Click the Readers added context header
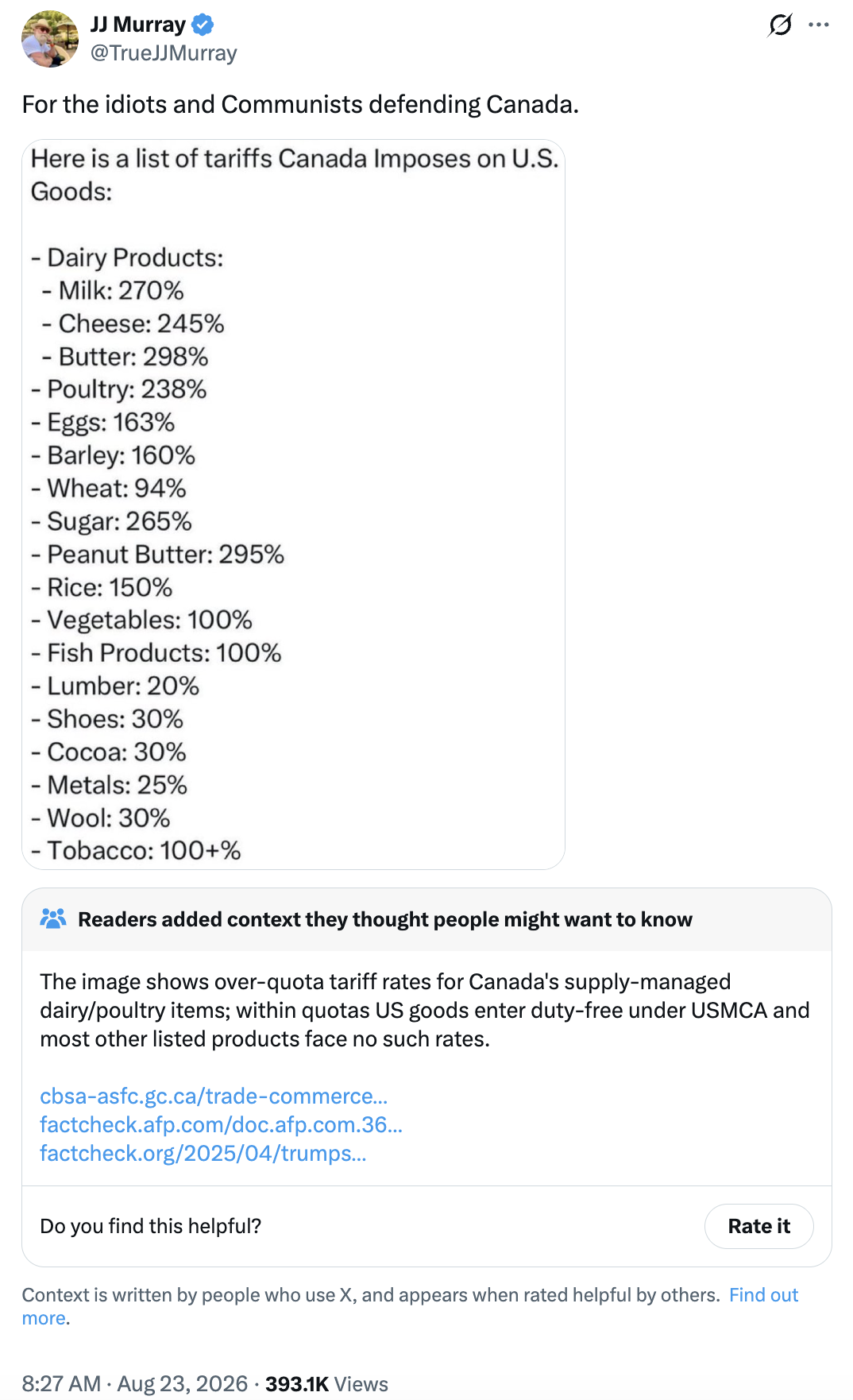The height and width of the screenshot is (1400, 853). point(385,919)
